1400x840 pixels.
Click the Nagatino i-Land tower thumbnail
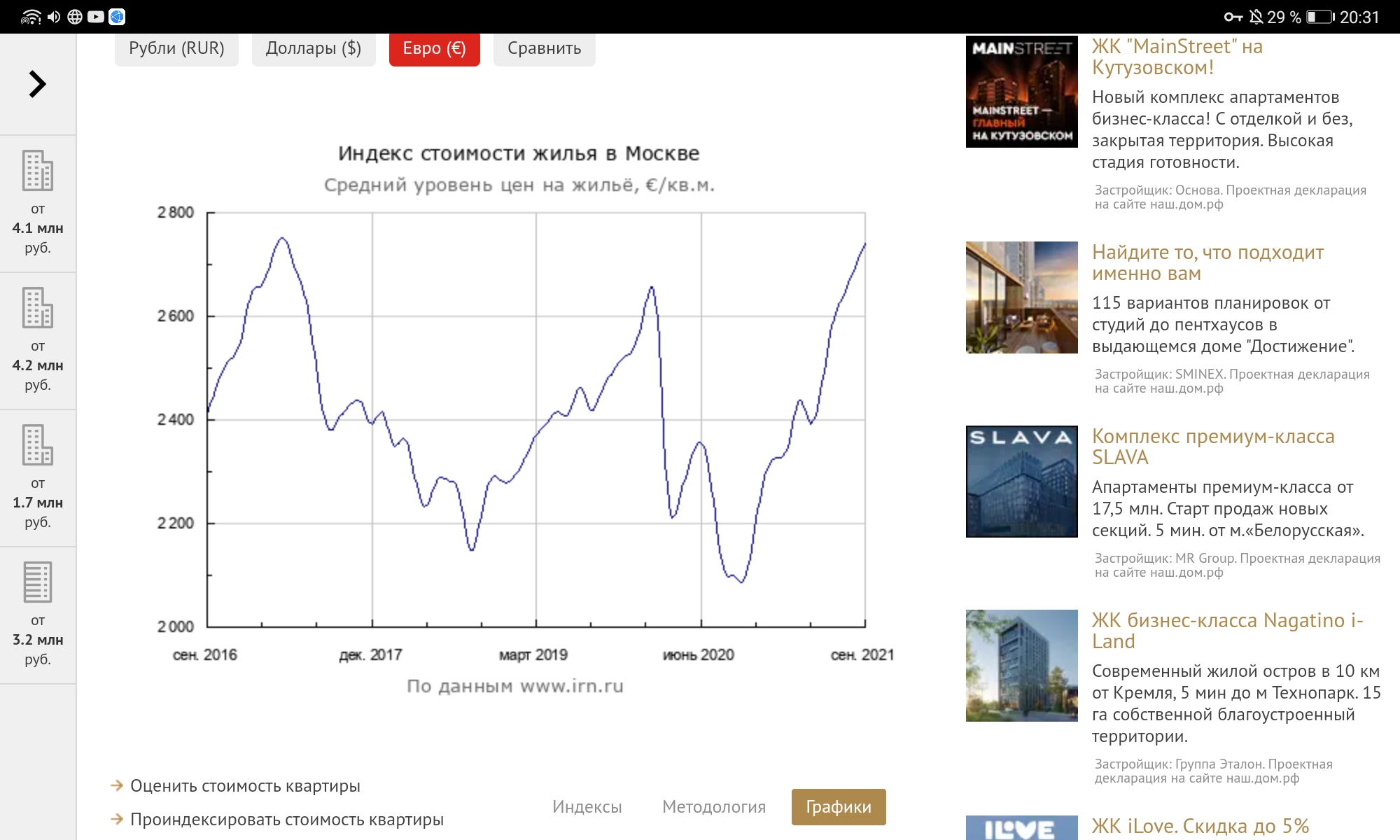[x=1022, y=666]
